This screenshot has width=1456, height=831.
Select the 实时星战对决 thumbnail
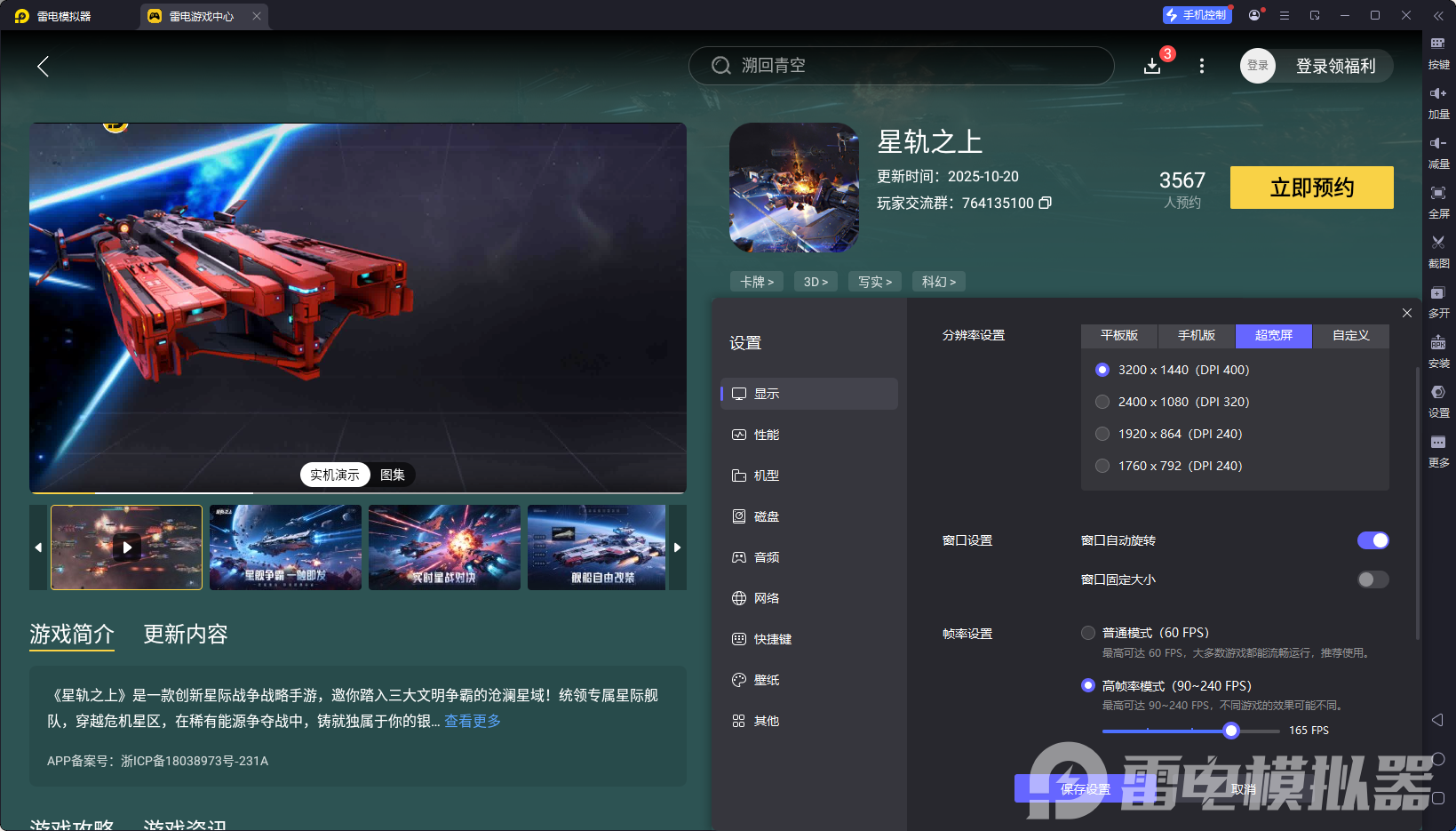click(444, 547)
